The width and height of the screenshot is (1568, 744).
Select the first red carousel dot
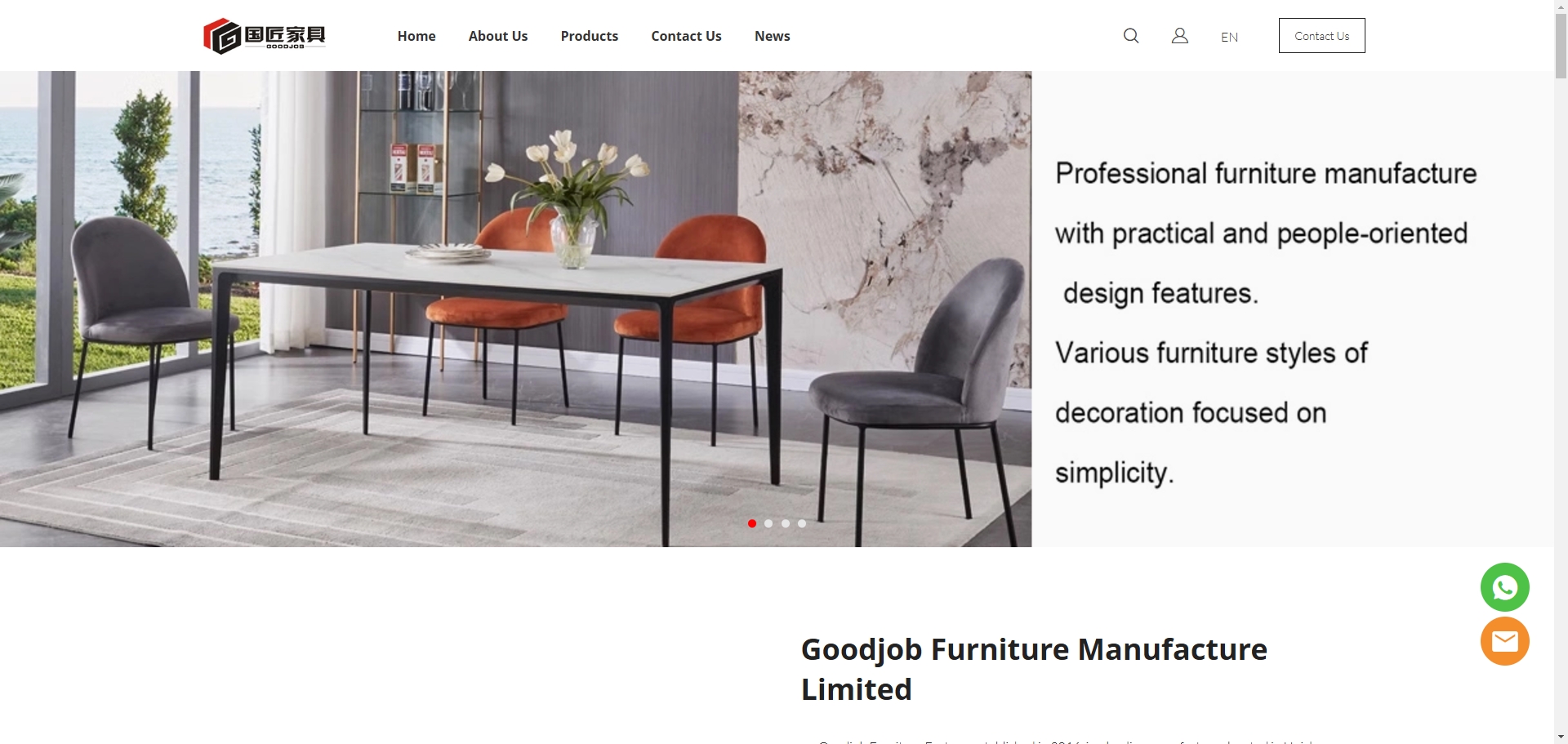752,523
